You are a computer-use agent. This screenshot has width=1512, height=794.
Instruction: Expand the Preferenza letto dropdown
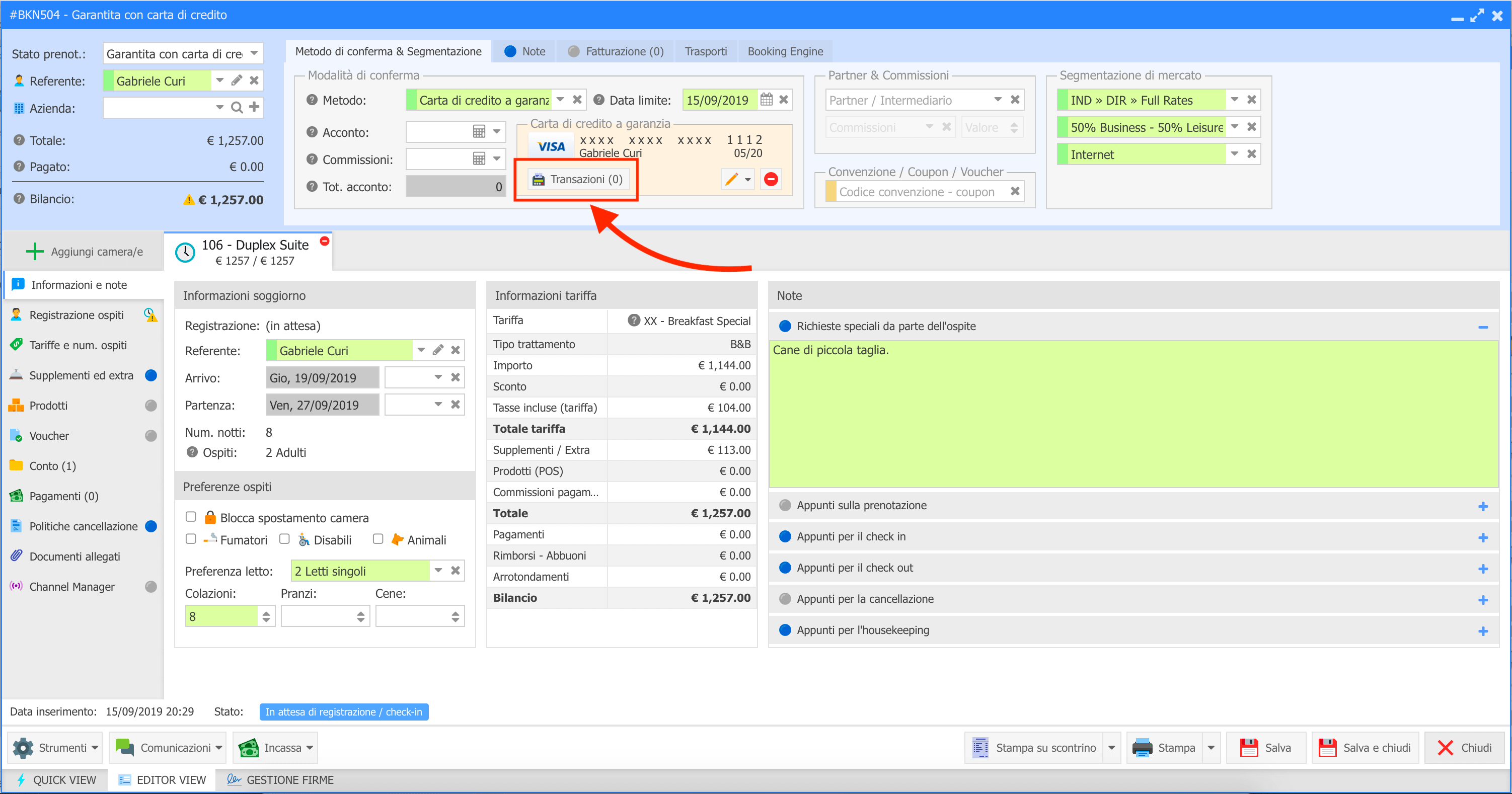(438, 571)
